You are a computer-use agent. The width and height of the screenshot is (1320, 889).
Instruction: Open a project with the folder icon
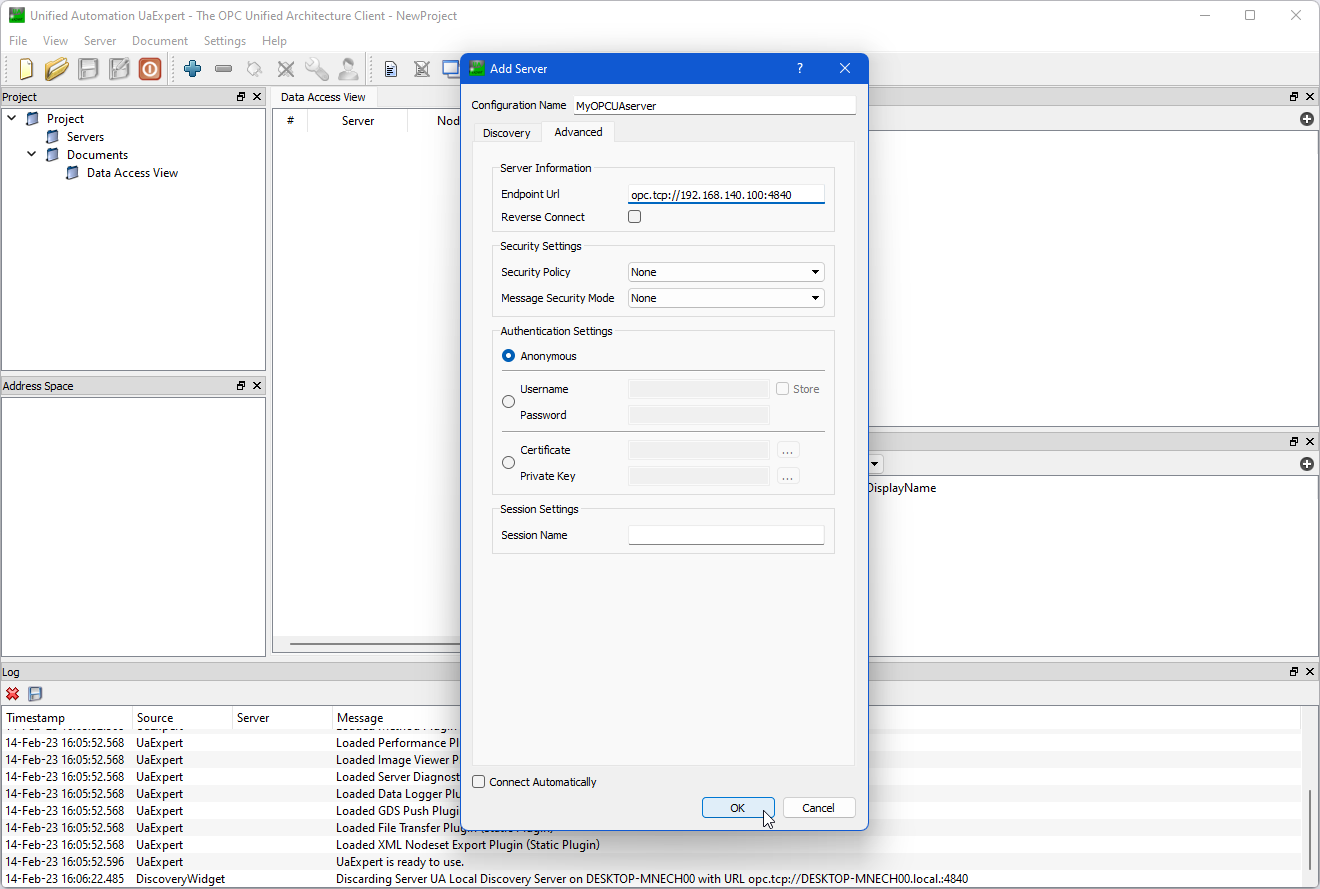tap(57, 69)
